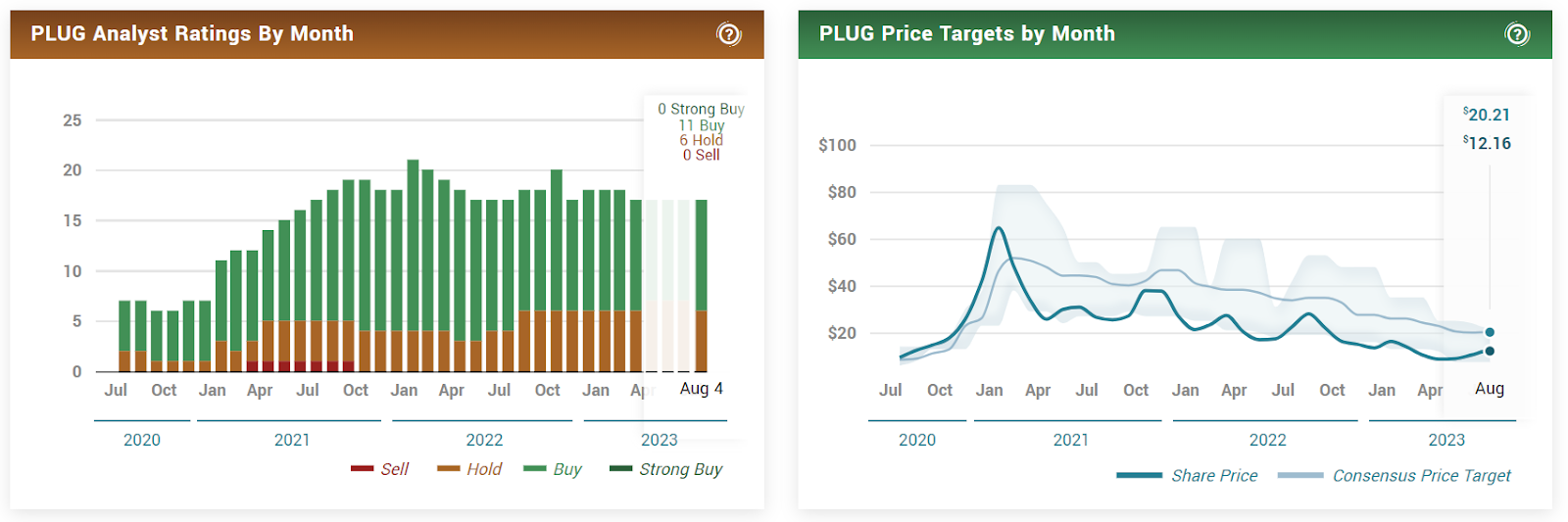Open help icon in Price Targets header
The width and height of the screenshot is (1568, 522).
pos(1517,34)
